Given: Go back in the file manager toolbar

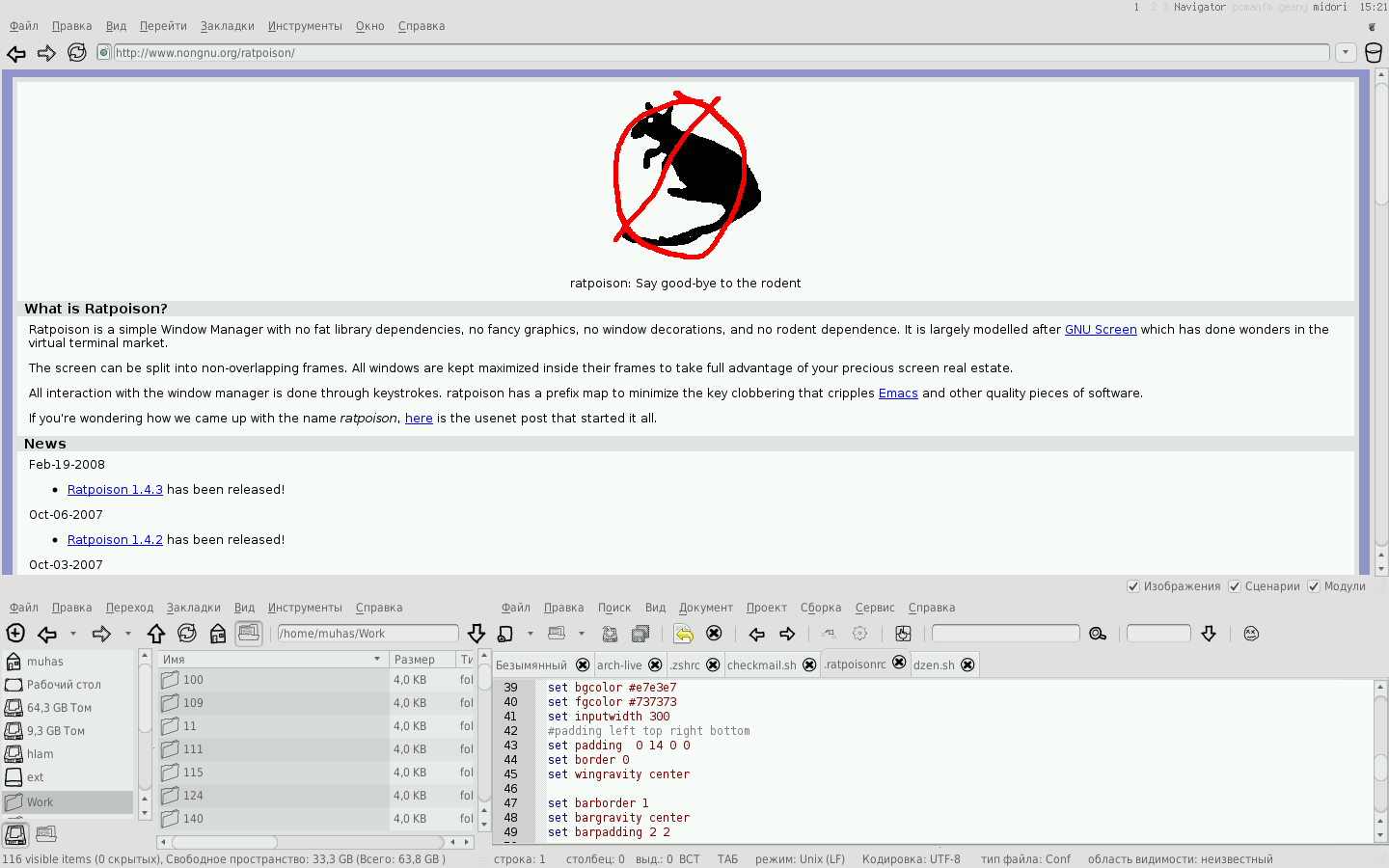Looking at the screenshot, I should [46, 634].
